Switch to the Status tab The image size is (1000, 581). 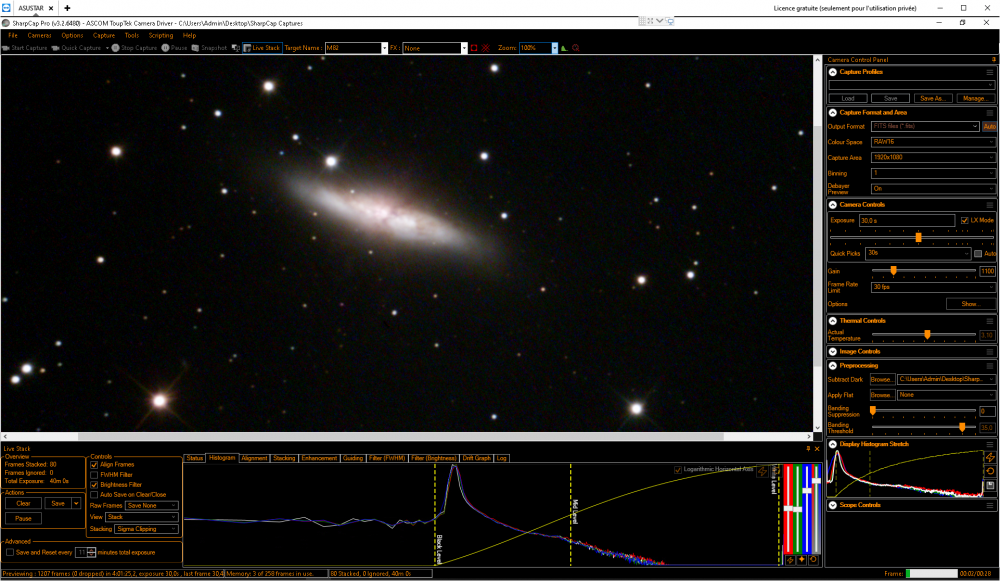tap(195, 458)
